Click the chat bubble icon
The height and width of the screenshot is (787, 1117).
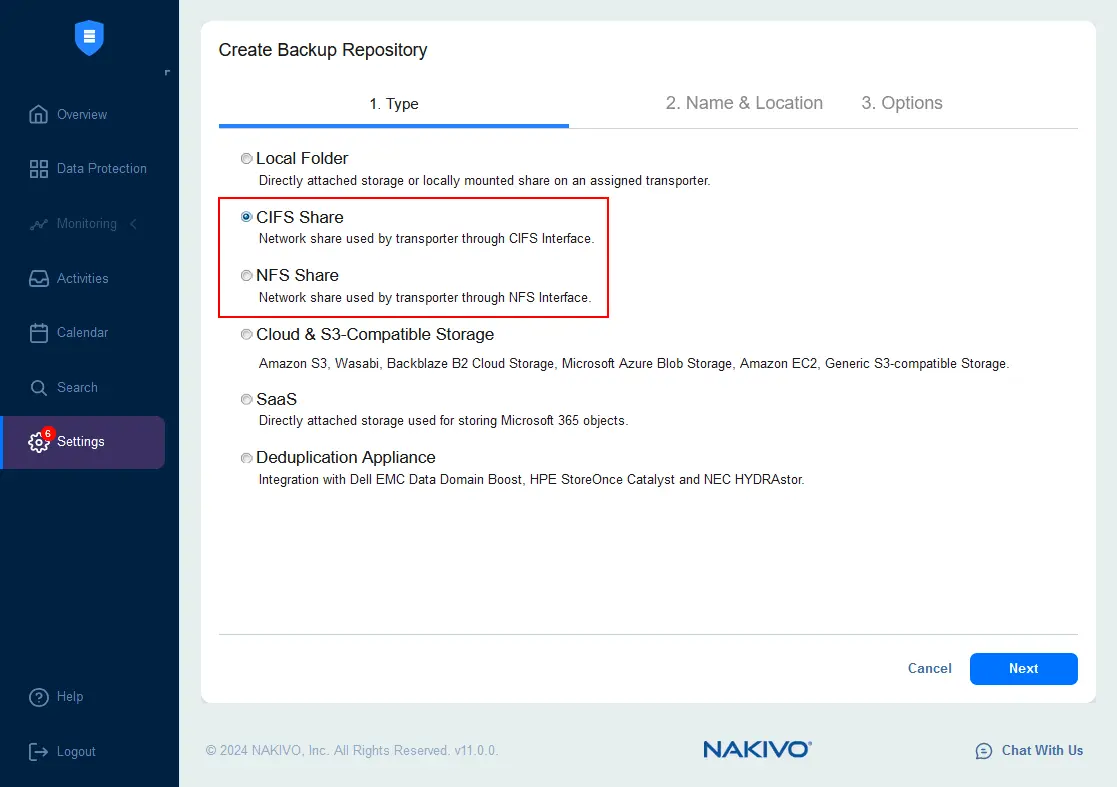coord(984,751)
